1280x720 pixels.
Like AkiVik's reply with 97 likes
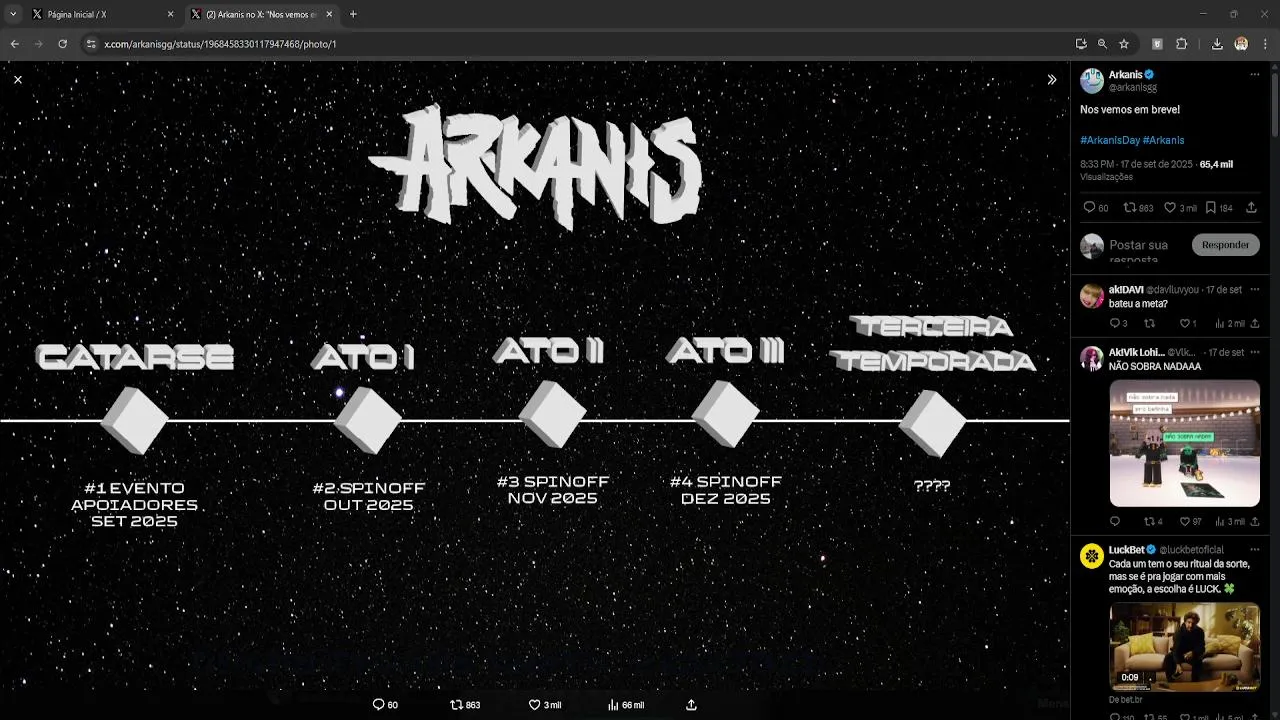click(1190, 522)
